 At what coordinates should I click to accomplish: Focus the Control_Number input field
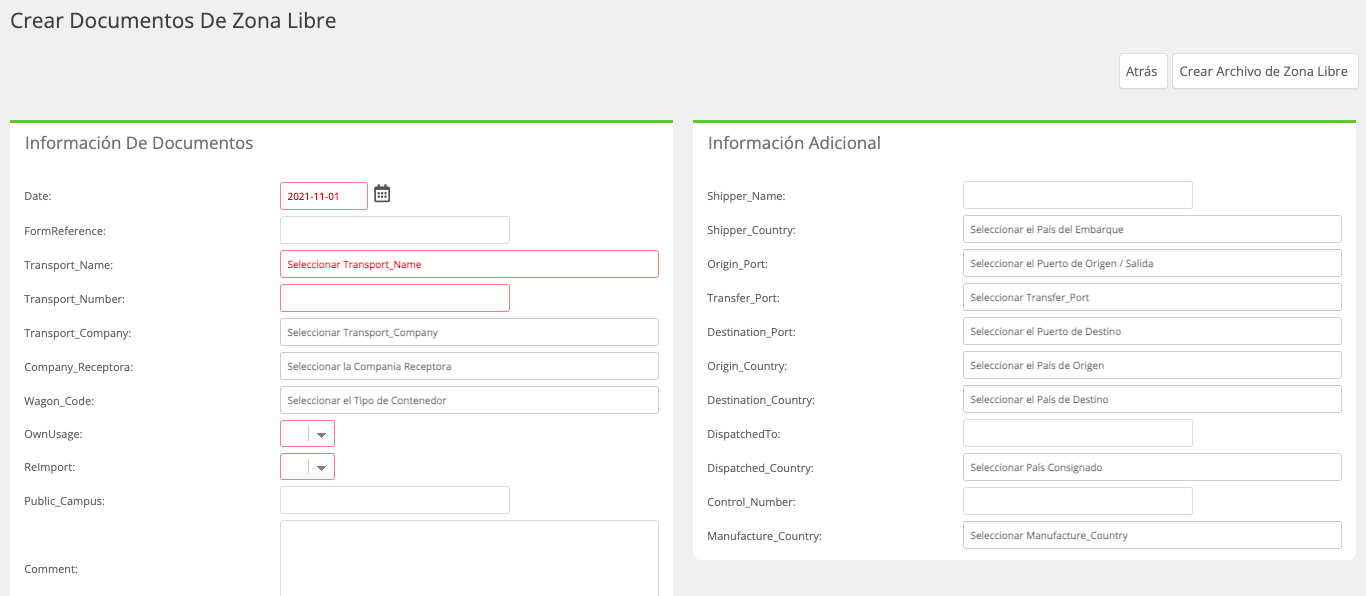1078,501
